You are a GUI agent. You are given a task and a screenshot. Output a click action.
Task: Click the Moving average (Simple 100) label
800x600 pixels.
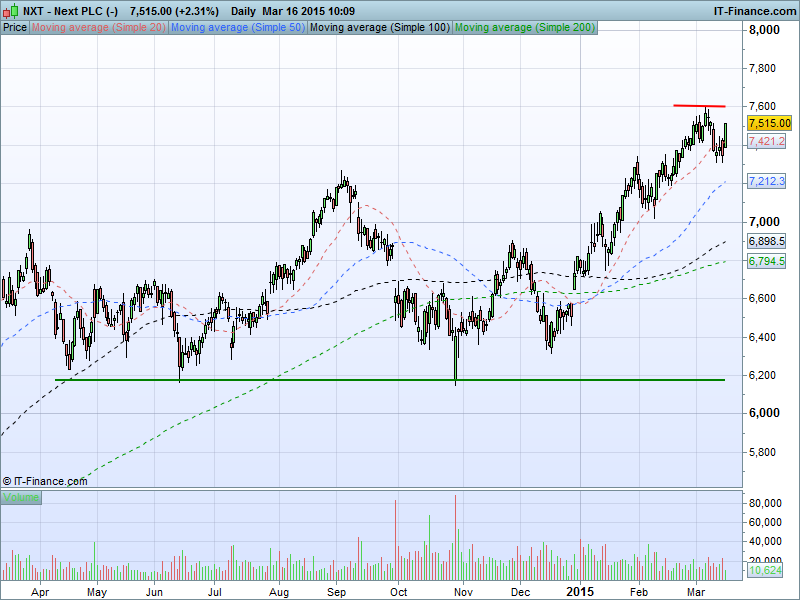[378, 28]
